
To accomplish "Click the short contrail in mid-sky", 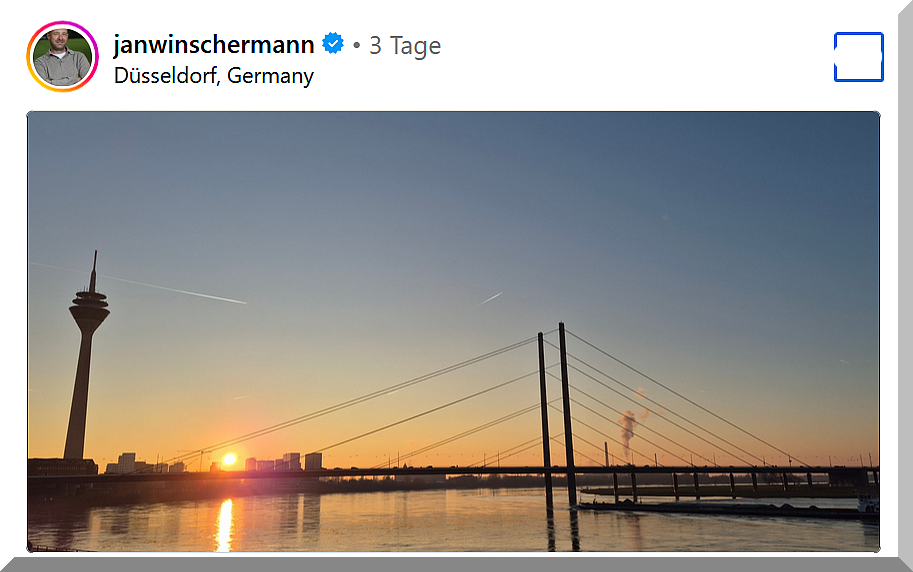I will pos(489,299).
